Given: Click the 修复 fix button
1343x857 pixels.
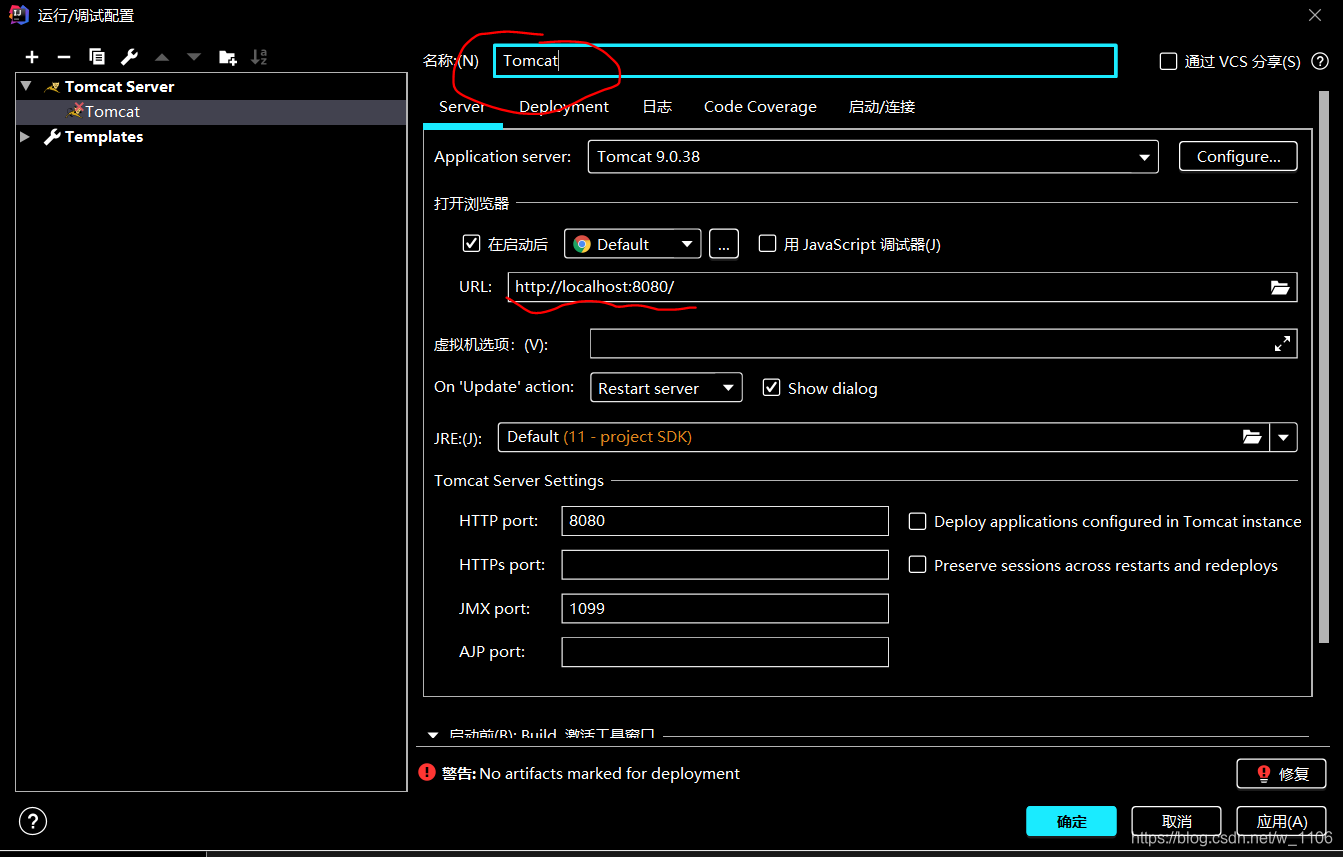Looking at the screenshot, I should pos(1281,773).
